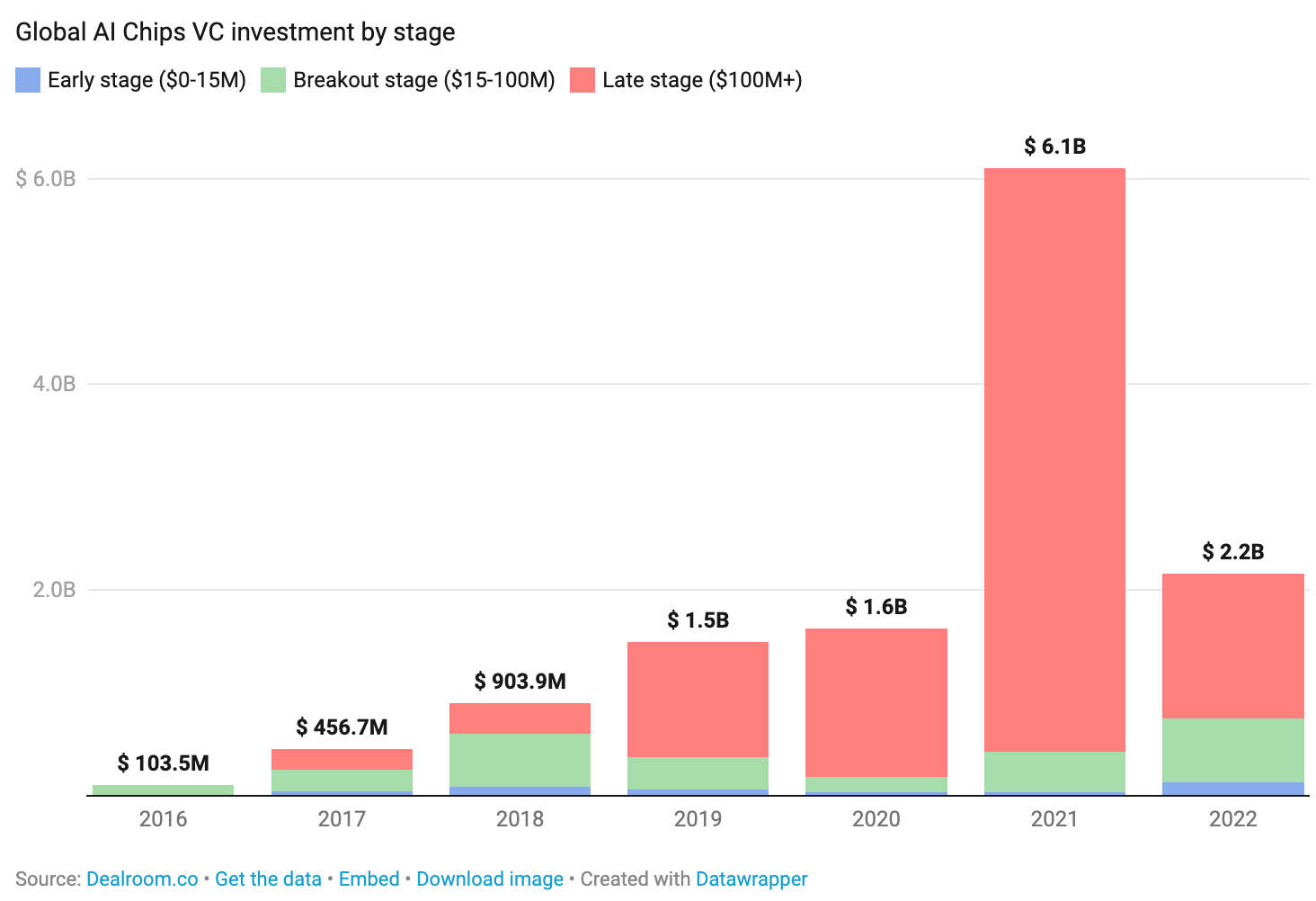This screenshot has width=1316, height=901.
Task: Toggle the Late stage ($100M+) legend entry
Action: (704, 80)
